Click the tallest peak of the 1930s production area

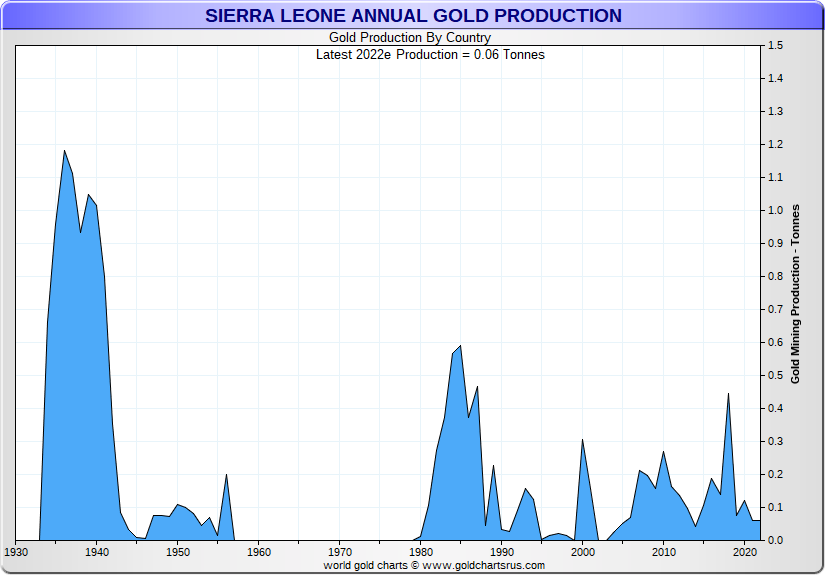pos(65,153)
